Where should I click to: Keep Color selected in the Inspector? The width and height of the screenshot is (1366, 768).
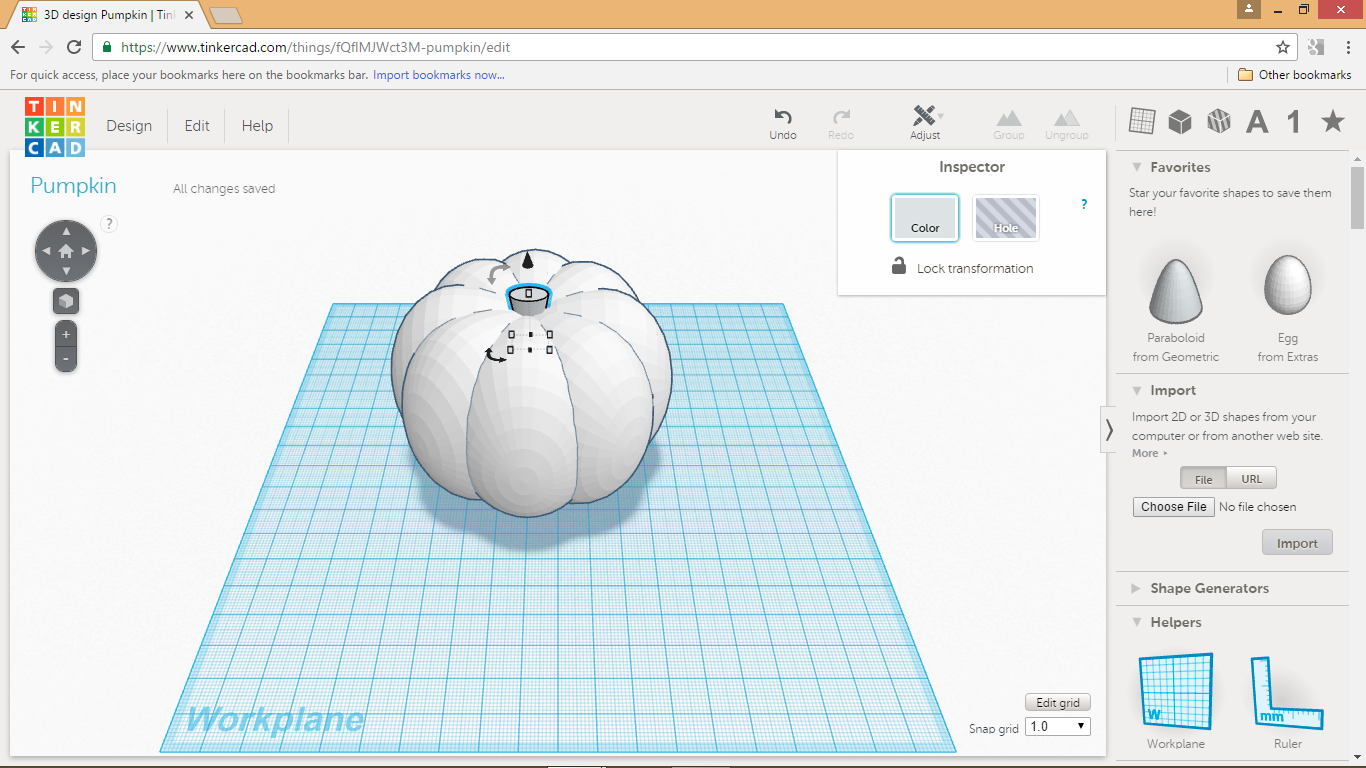(924, 217)
